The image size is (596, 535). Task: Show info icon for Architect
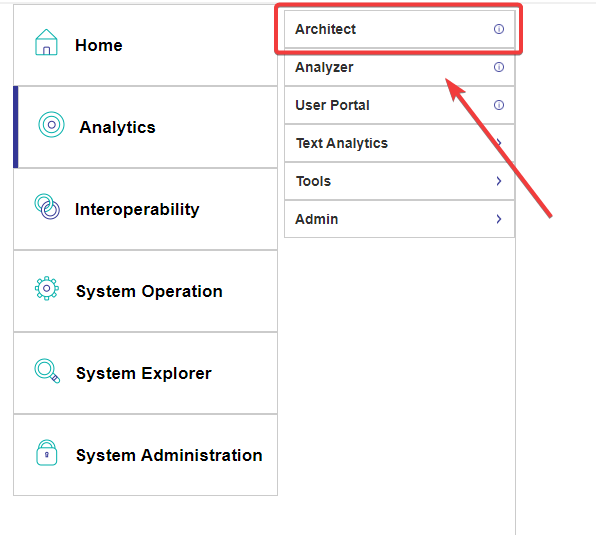pyautogui.click(x=499, y=29)
